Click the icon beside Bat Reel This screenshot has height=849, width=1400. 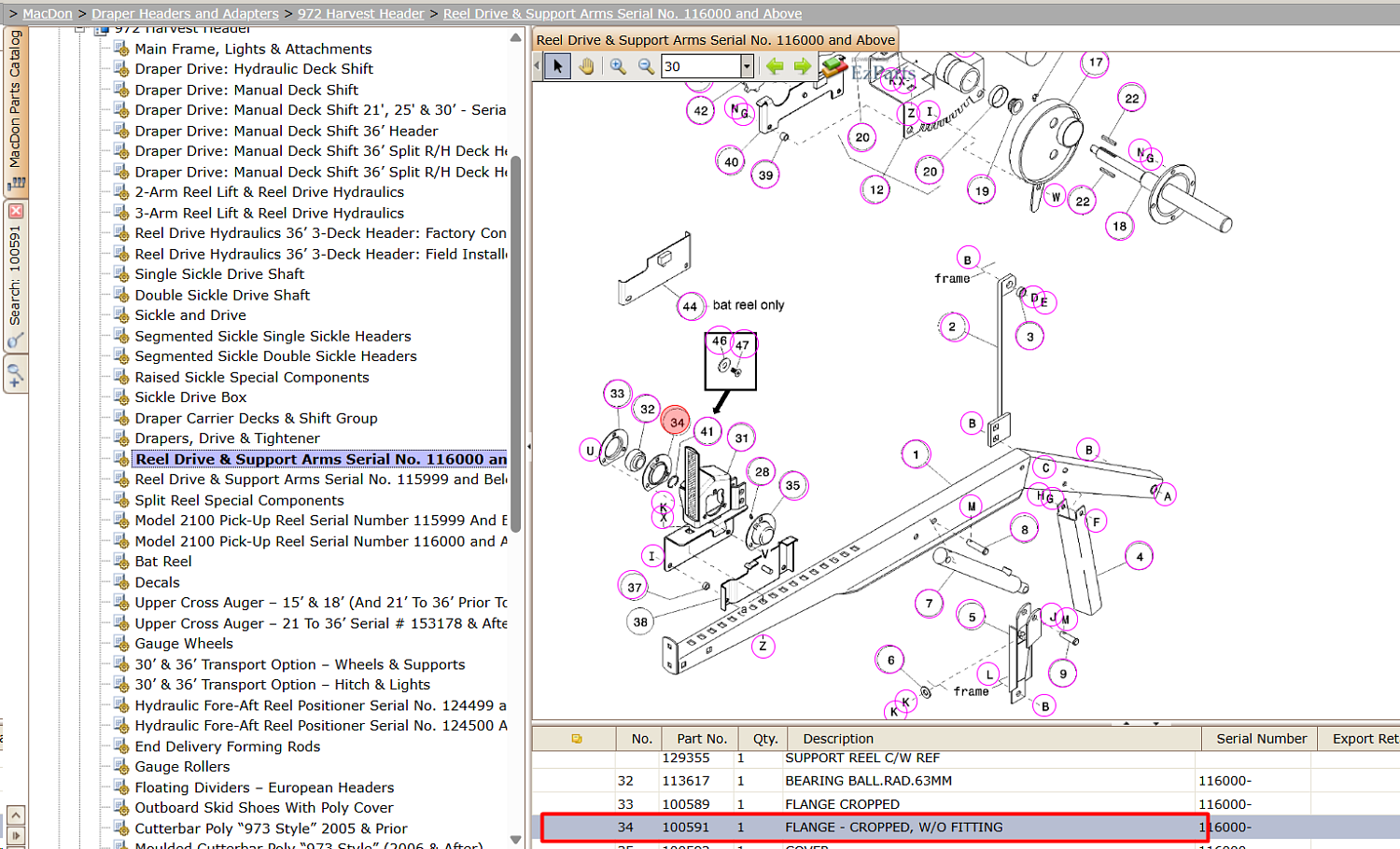[121, 562]
